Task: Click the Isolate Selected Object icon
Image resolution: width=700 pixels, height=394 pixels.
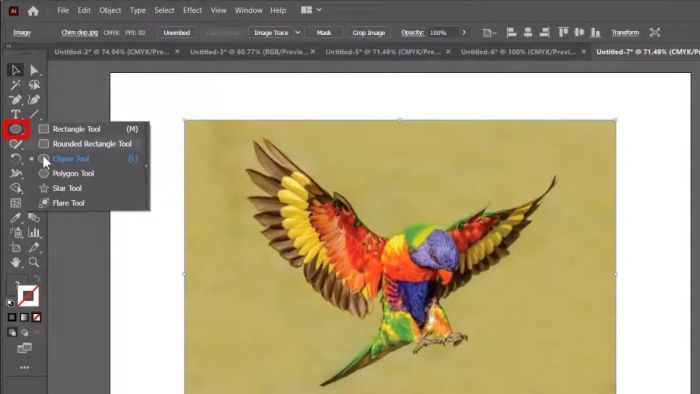Action: point(655,32)
